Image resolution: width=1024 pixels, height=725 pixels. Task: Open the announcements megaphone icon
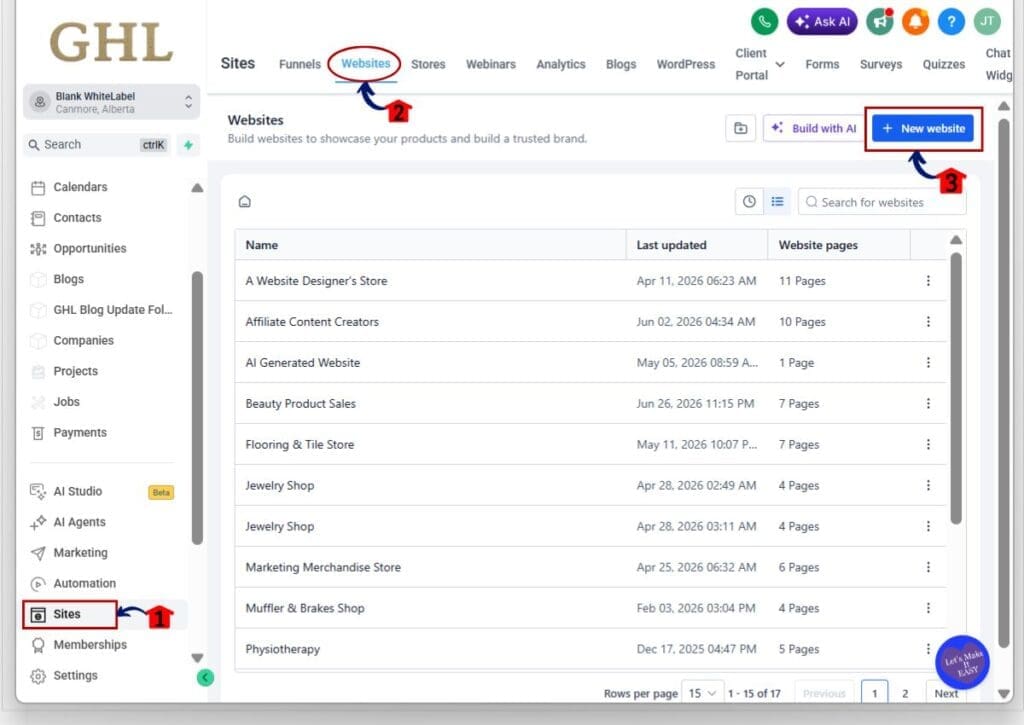(880, 22)
